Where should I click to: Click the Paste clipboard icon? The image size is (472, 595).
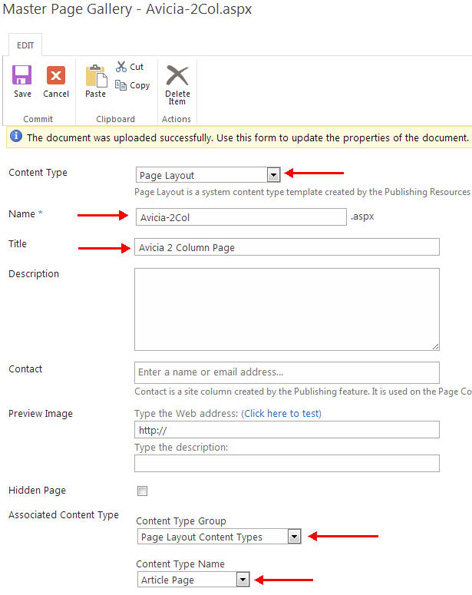(x=96, y=76)
